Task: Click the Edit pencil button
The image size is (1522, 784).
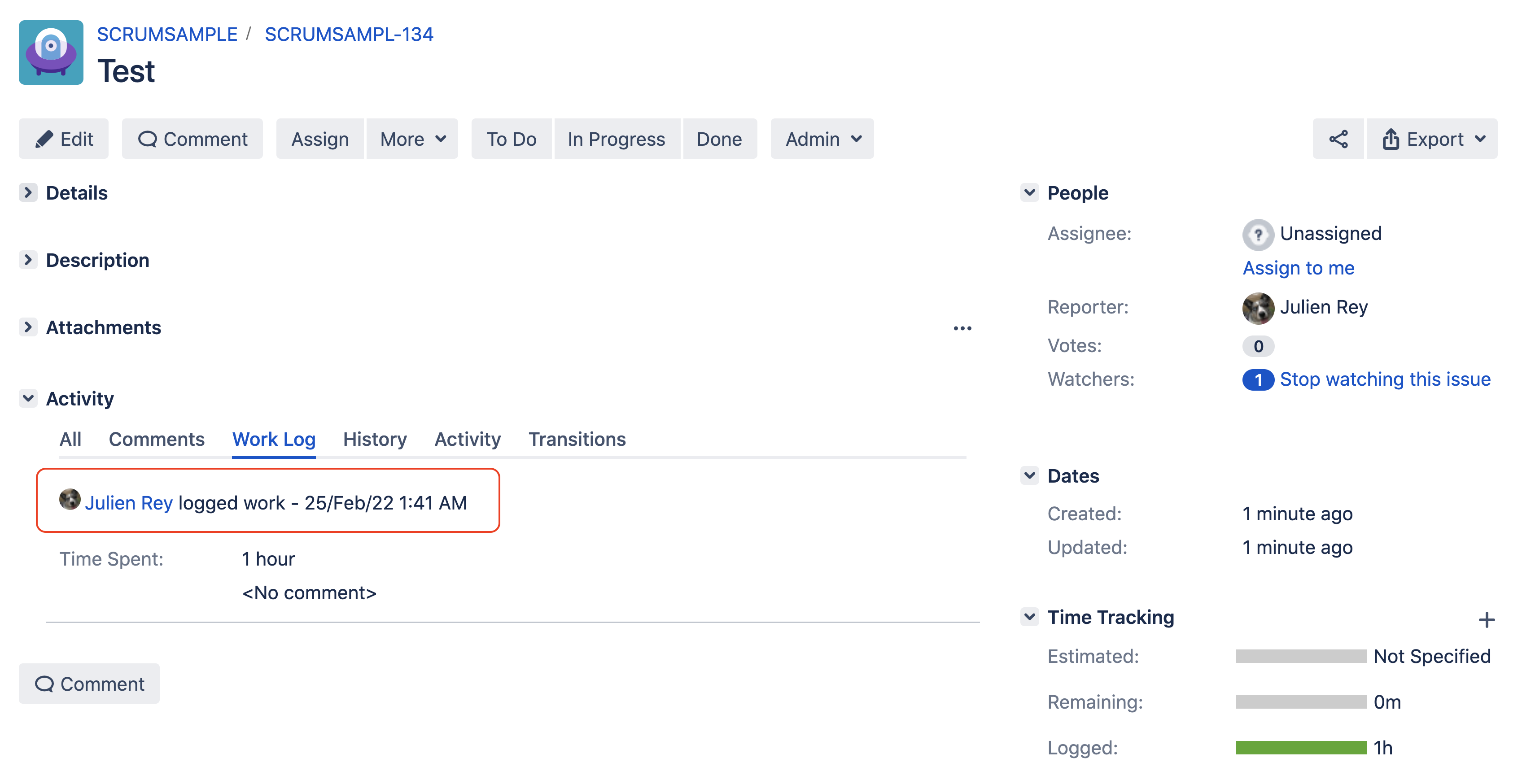Action: 64,139
